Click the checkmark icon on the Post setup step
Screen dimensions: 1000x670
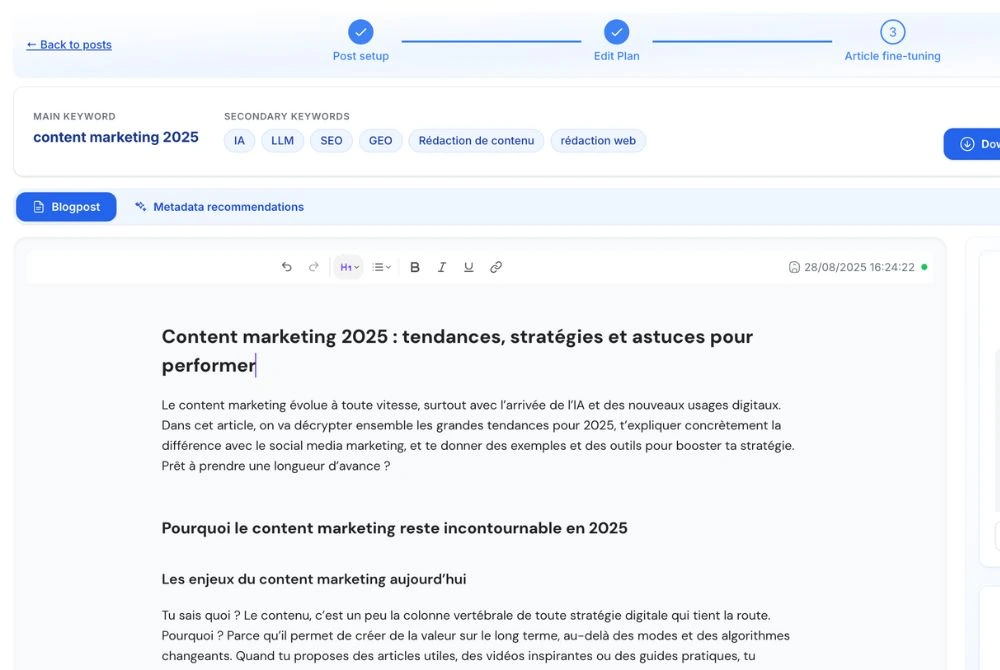point(361,32)
